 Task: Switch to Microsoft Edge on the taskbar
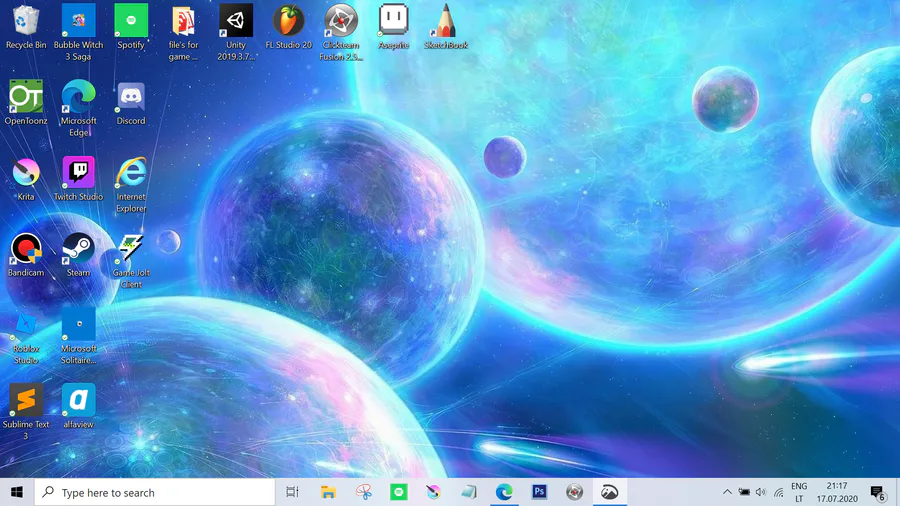pyautogui.click(x=504, y=492)
